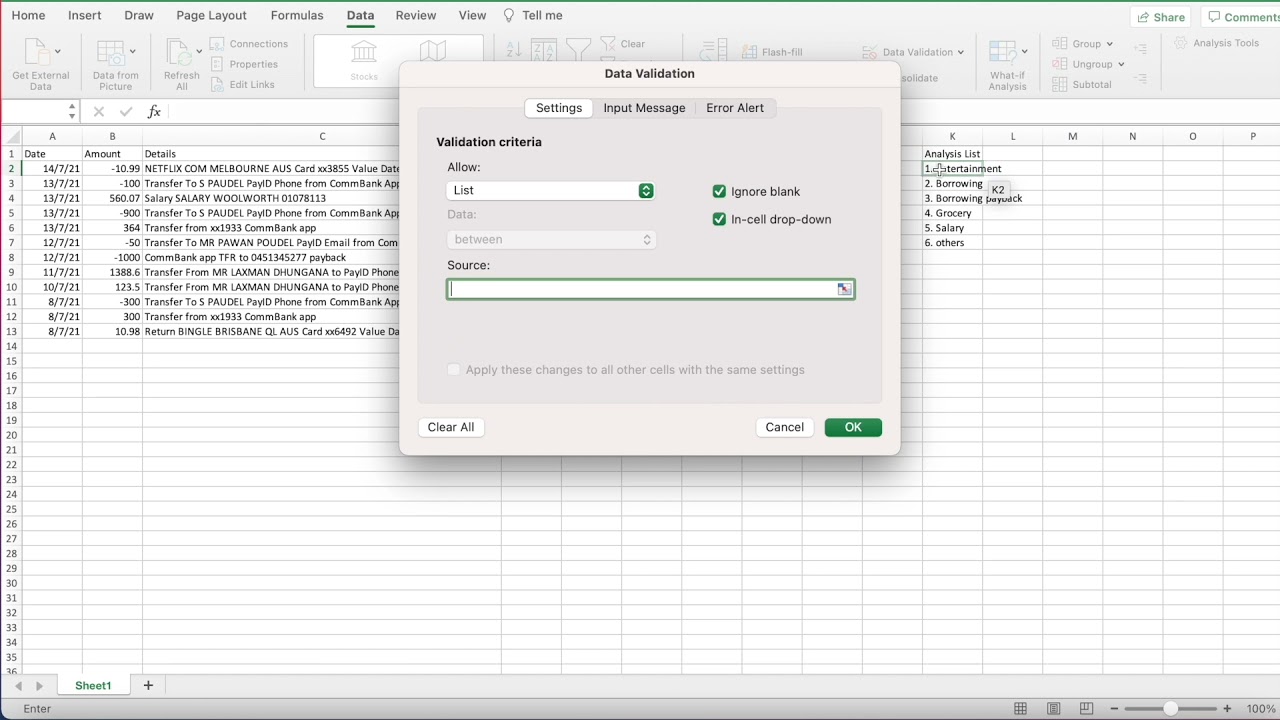Open the Allow dropdown showing List

pos(550,190)
